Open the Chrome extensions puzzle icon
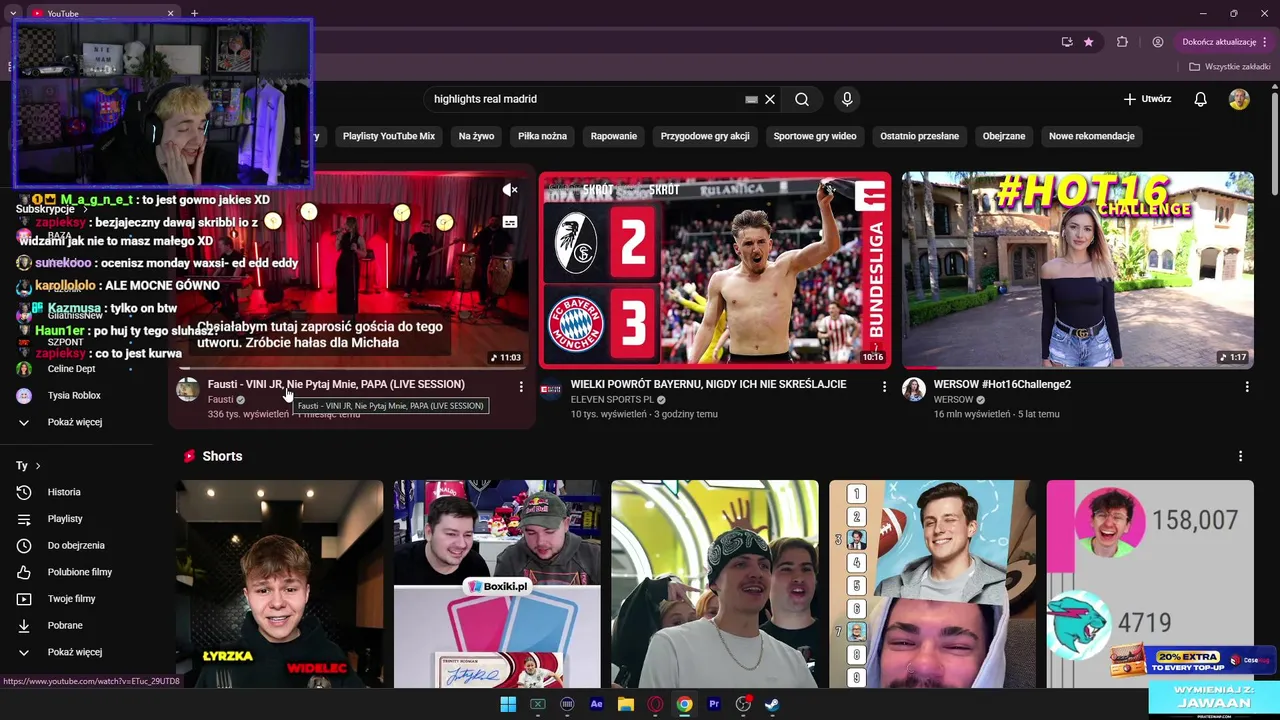This screenshot has height=720, width=1280. (x=1122, y=42)
